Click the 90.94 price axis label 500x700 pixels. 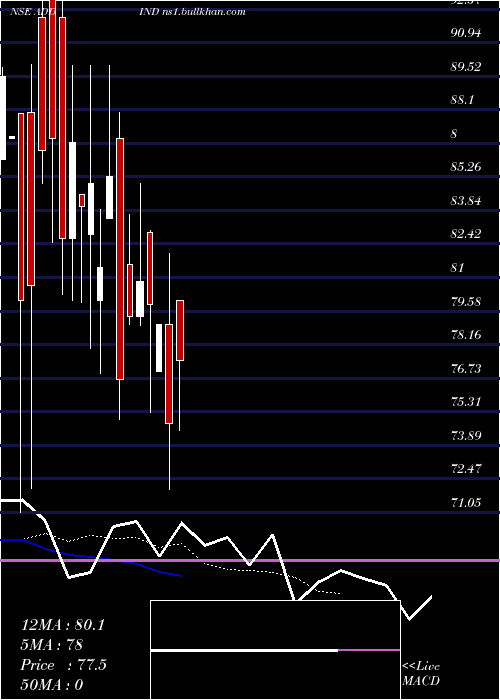[466, 33]
